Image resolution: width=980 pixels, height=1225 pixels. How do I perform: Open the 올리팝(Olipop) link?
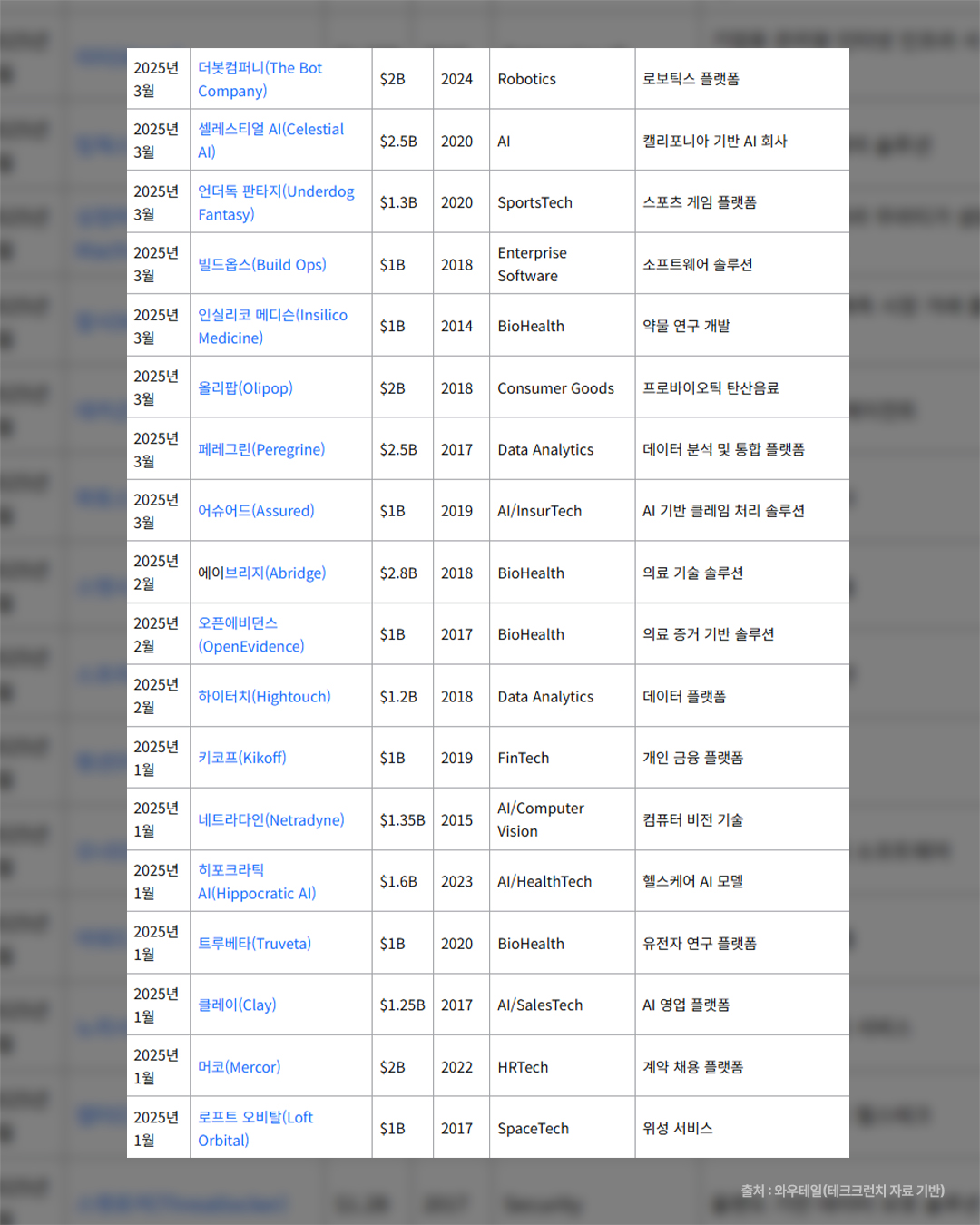click(x=245, y=388)
